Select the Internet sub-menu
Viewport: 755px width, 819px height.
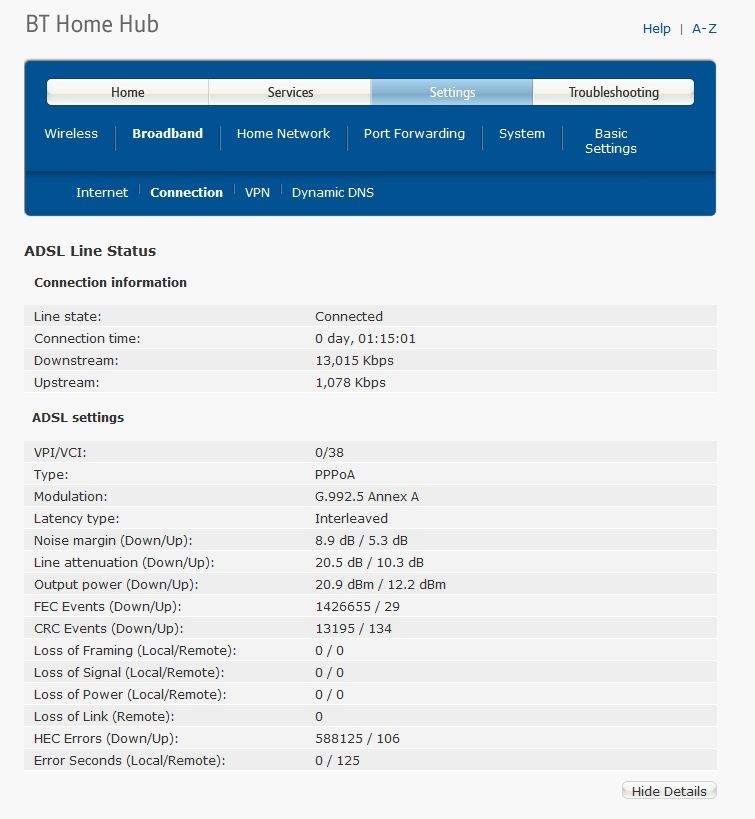coord(102,193)
